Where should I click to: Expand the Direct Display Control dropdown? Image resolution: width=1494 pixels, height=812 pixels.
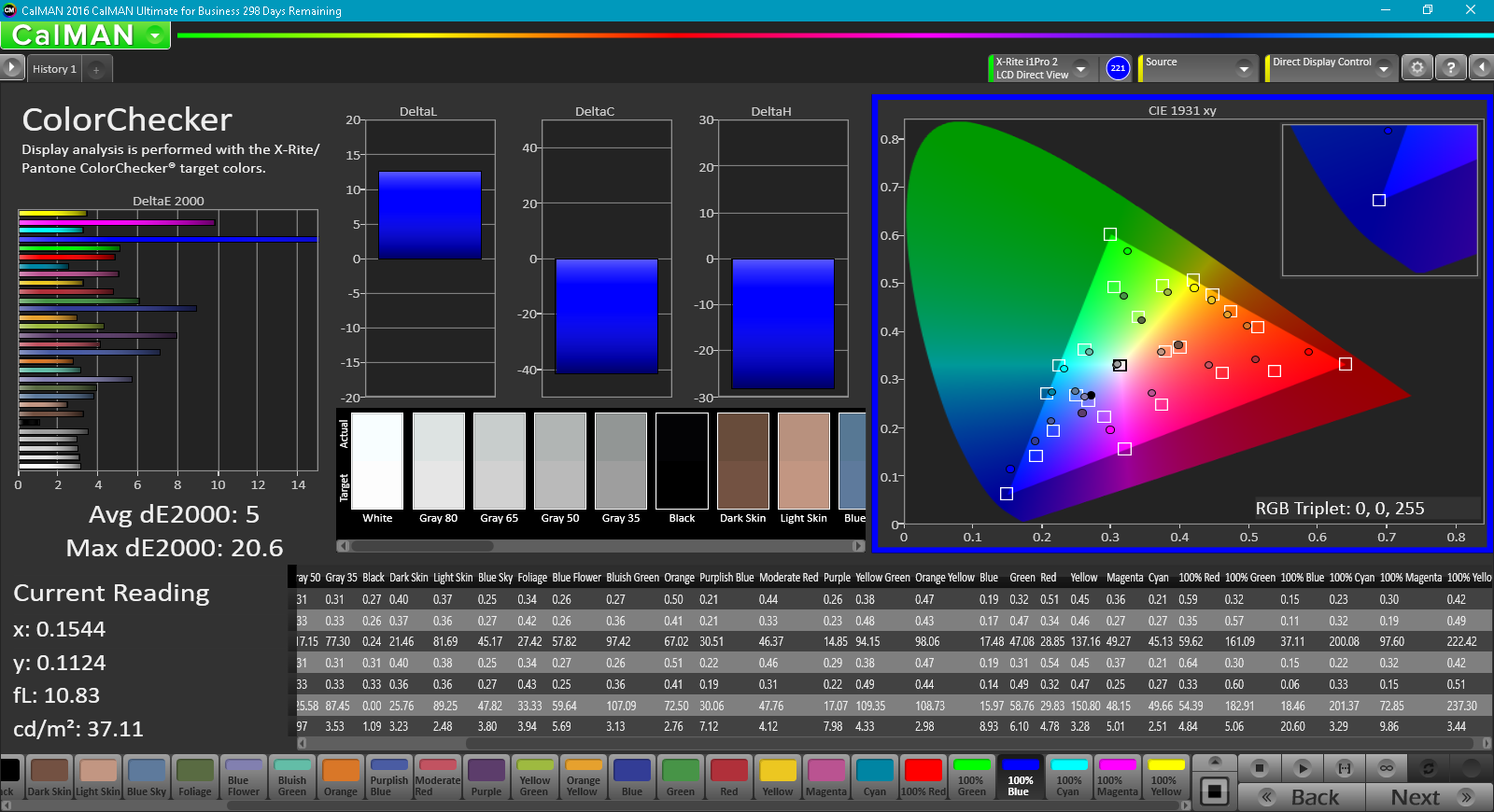point(1384,68)
